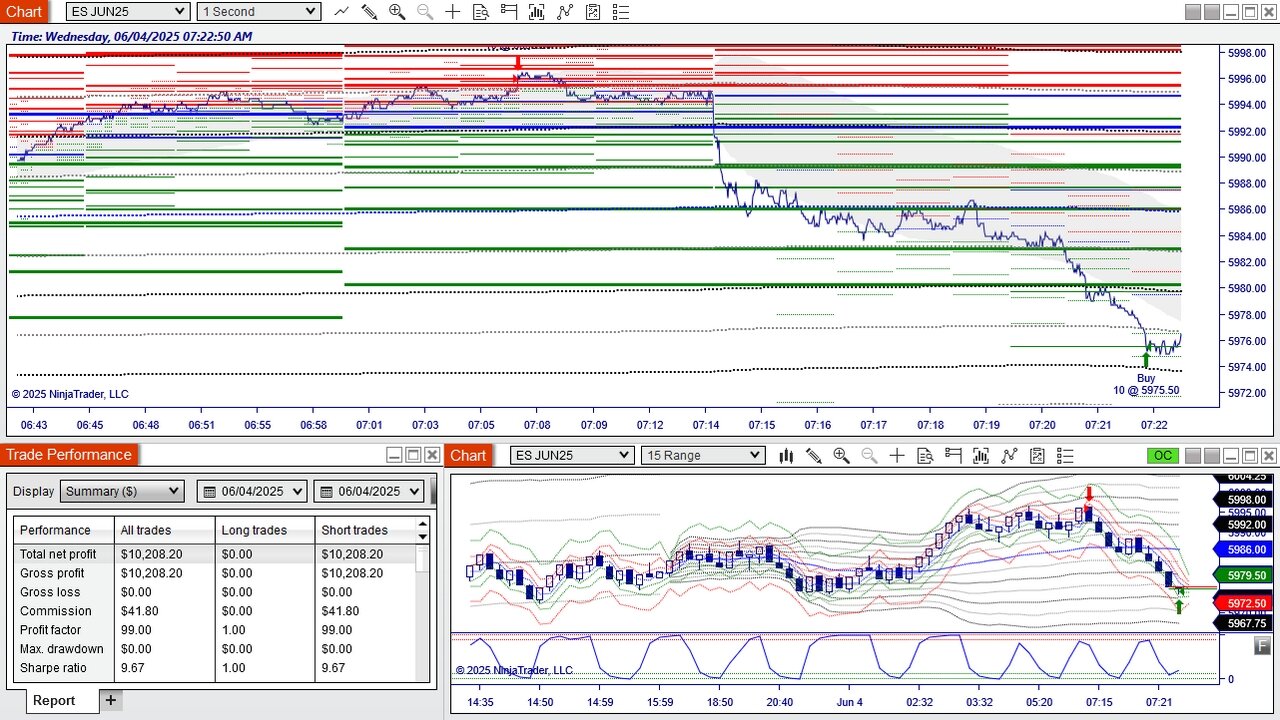The image size is (1280, 720).
Task: Select the crosshair cursor on the 1 Second chart
Action: pos(453,12)
